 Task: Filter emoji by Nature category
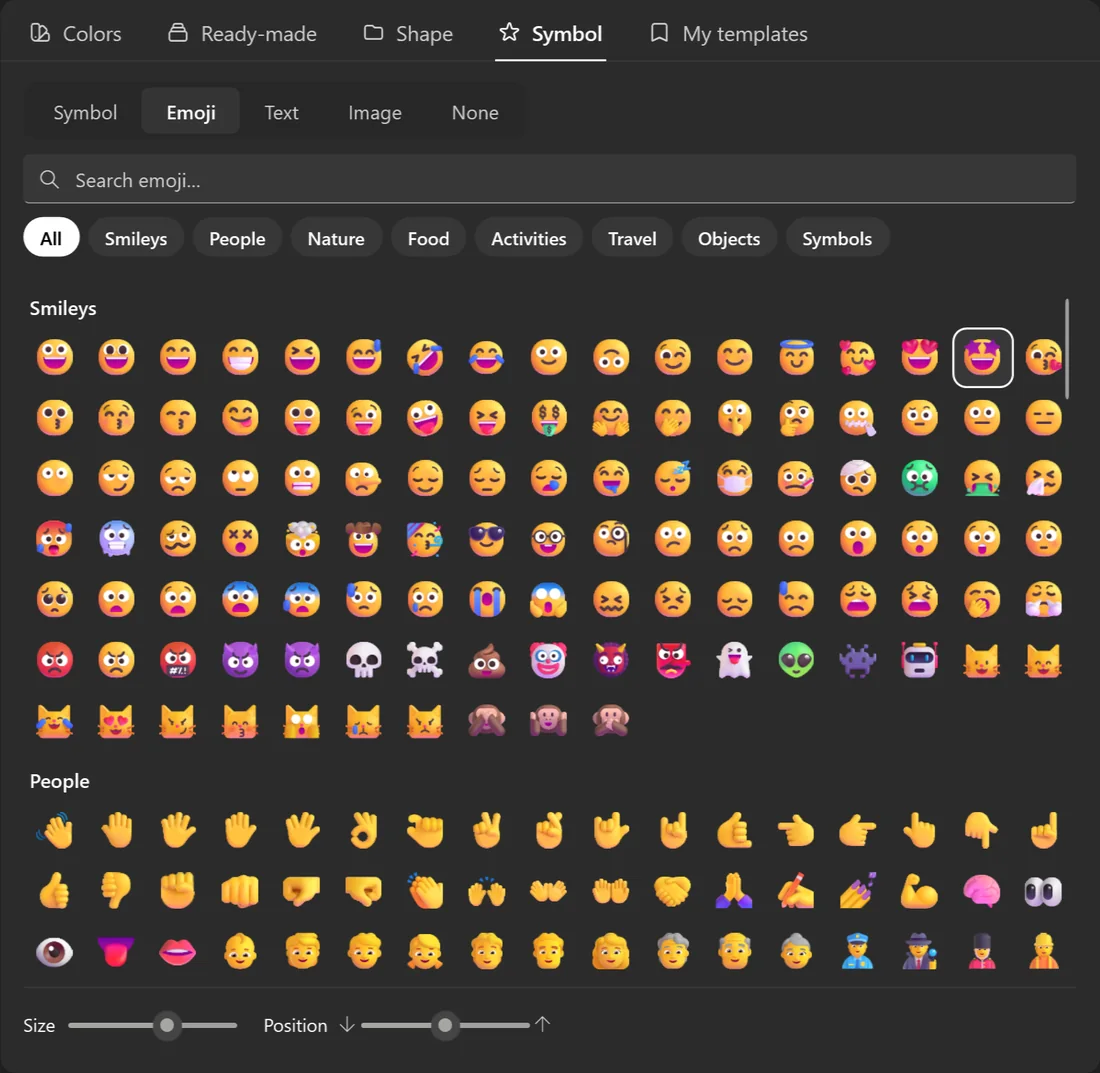[336, 238]
